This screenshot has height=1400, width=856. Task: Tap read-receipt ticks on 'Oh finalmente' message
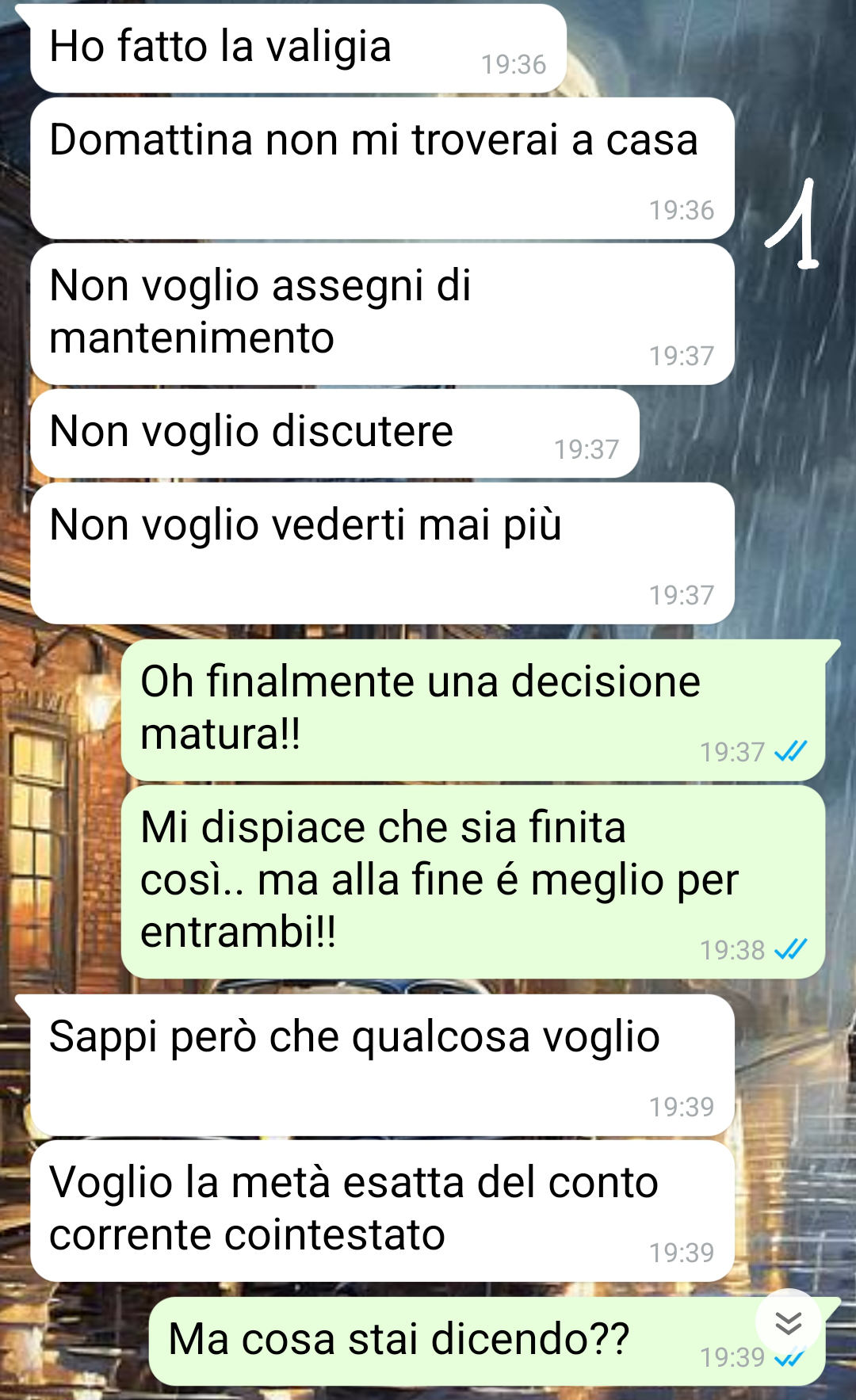point(791,750)
